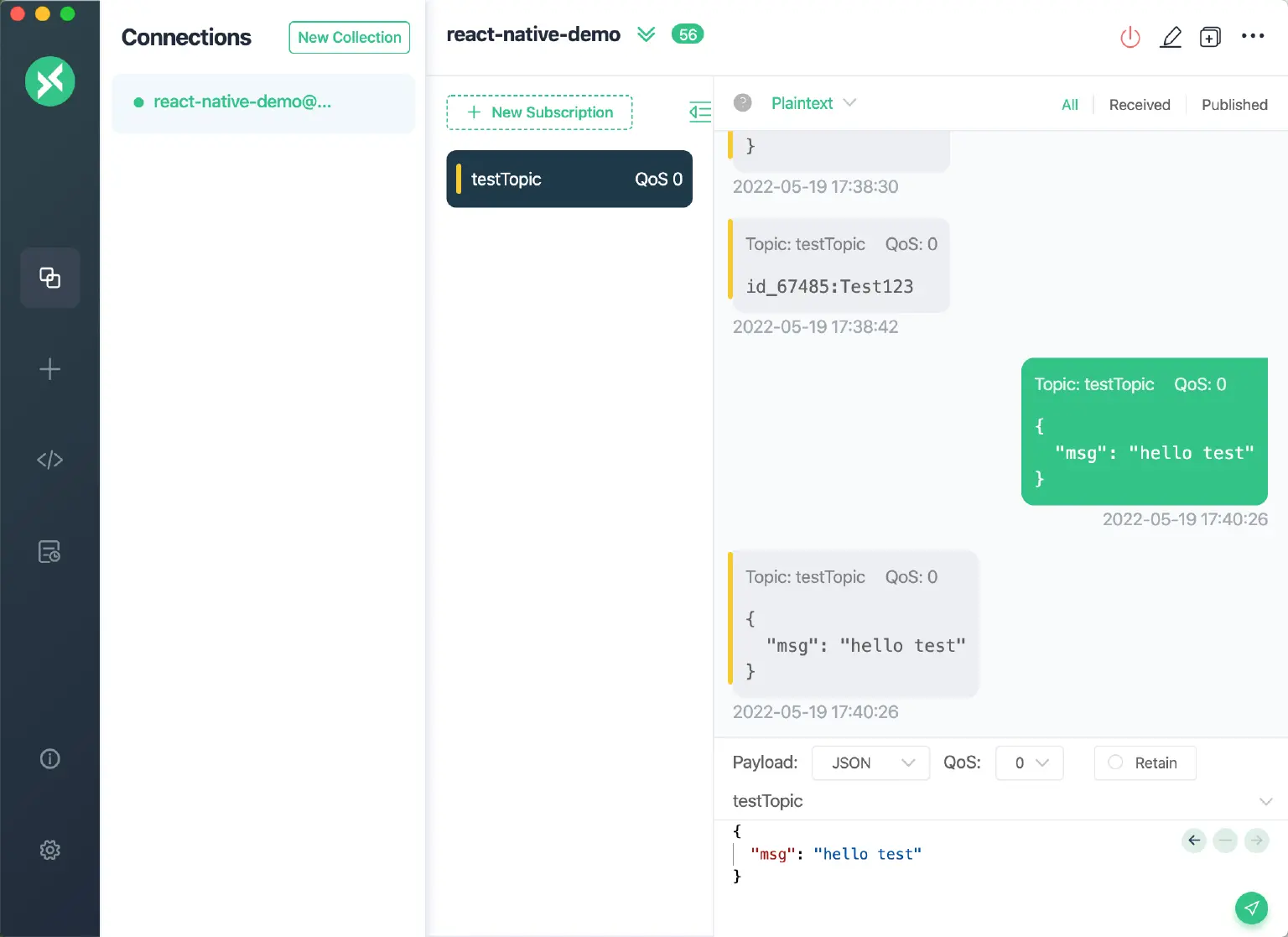Switch to the Published messages tab
This screenshot has height=937, width=1288.
pos(1234,104)
